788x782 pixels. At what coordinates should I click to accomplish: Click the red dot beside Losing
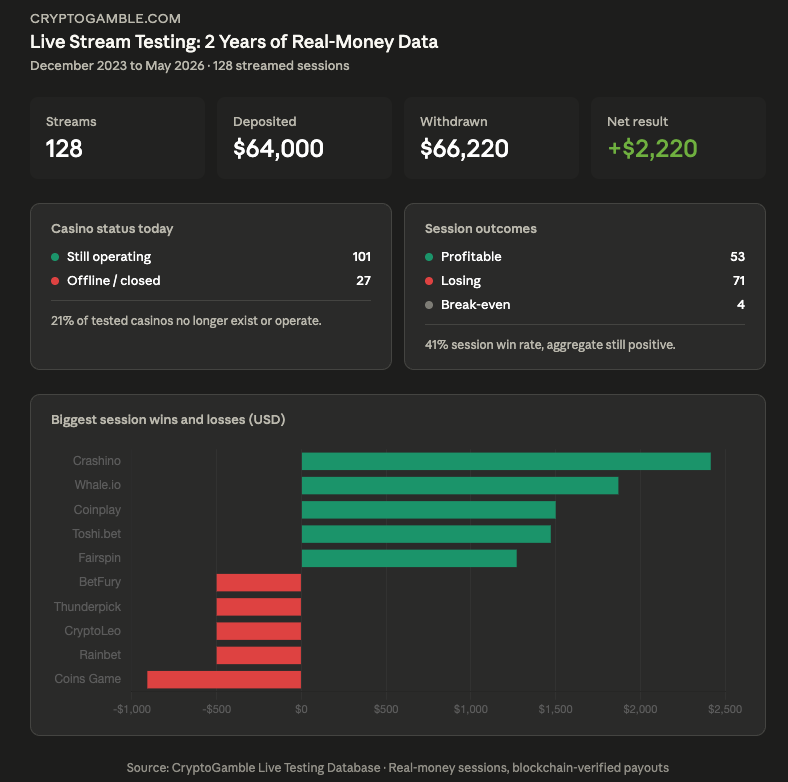pyautogui.click(x=429, y=281)
